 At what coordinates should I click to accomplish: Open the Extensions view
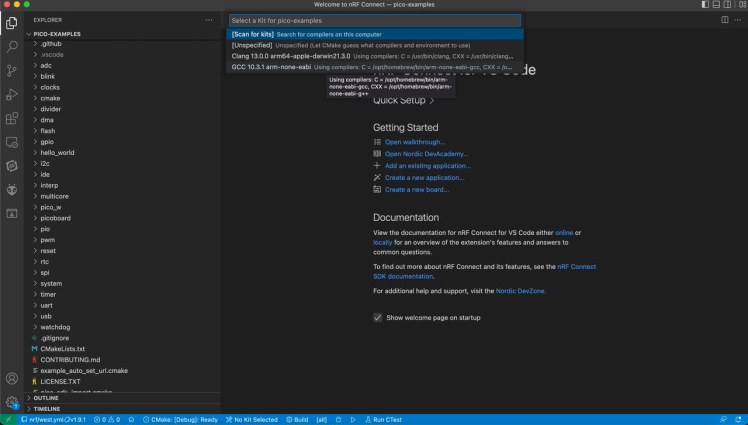pyautogui.click(x=12, y=118)
